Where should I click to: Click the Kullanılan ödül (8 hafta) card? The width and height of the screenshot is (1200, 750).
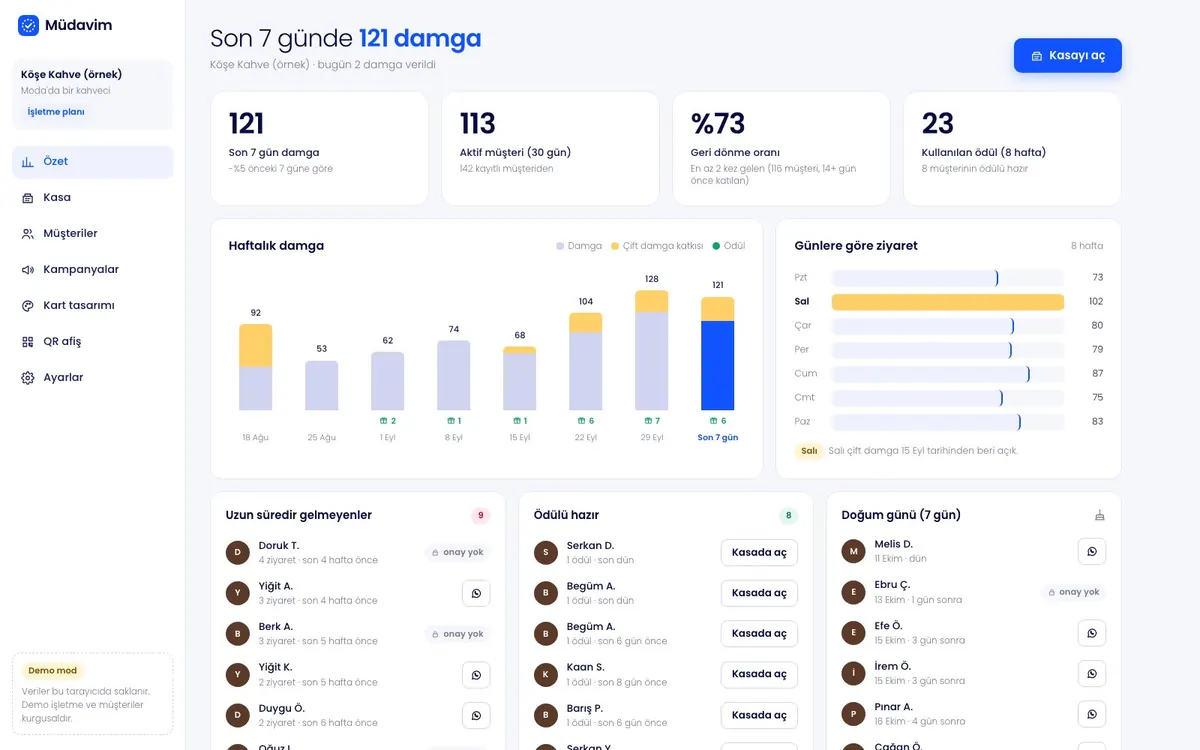coord(1012,149)
